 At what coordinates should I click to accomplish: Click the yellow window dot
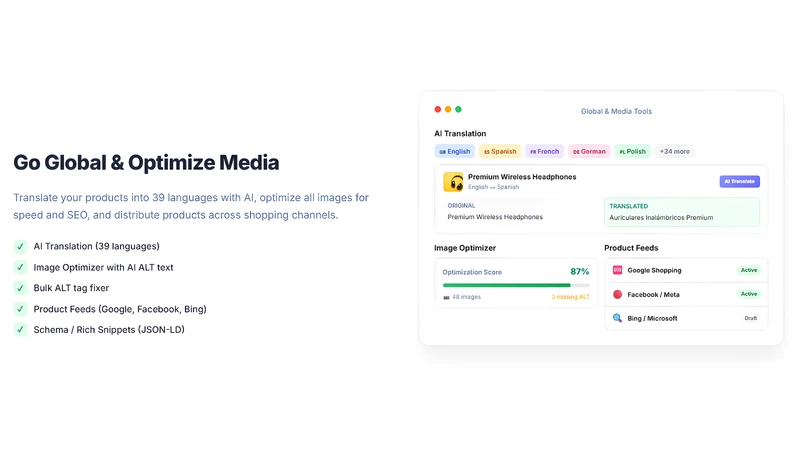tap(448, 109)
